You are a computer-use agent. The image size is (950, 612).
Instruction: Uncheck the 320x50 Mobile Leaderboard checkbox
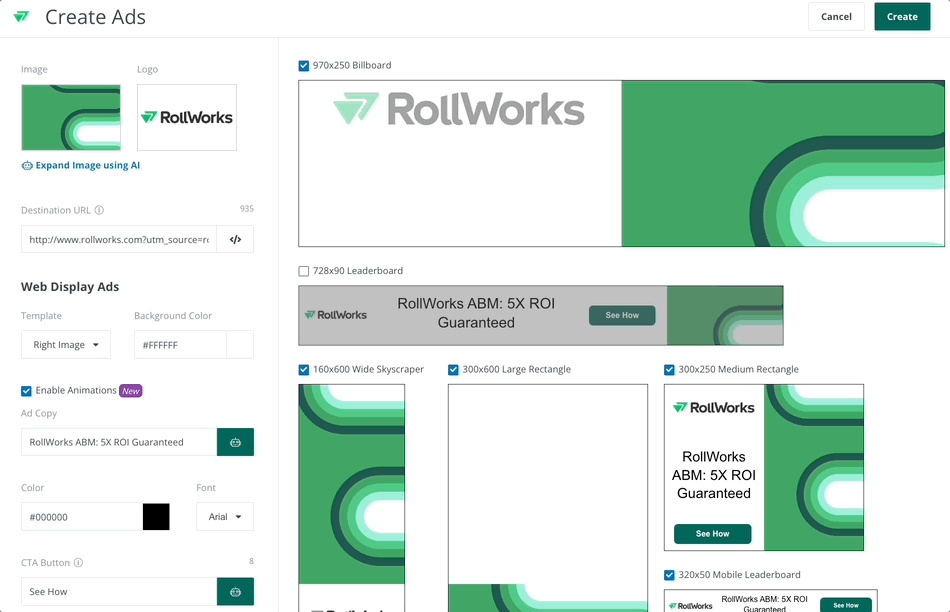pos(669,575)
